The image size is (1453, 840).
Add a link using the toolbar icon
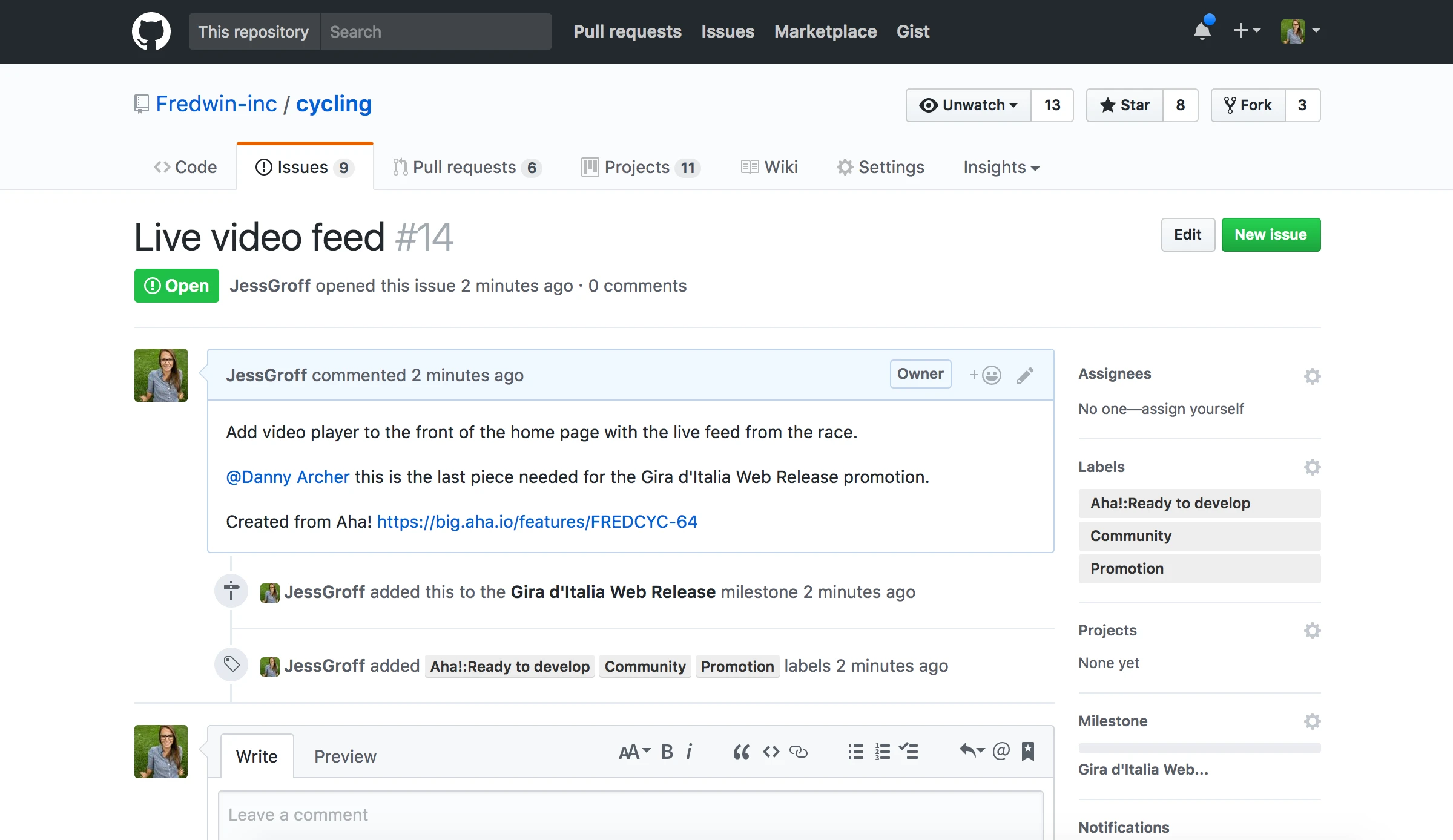coord(799,752)
